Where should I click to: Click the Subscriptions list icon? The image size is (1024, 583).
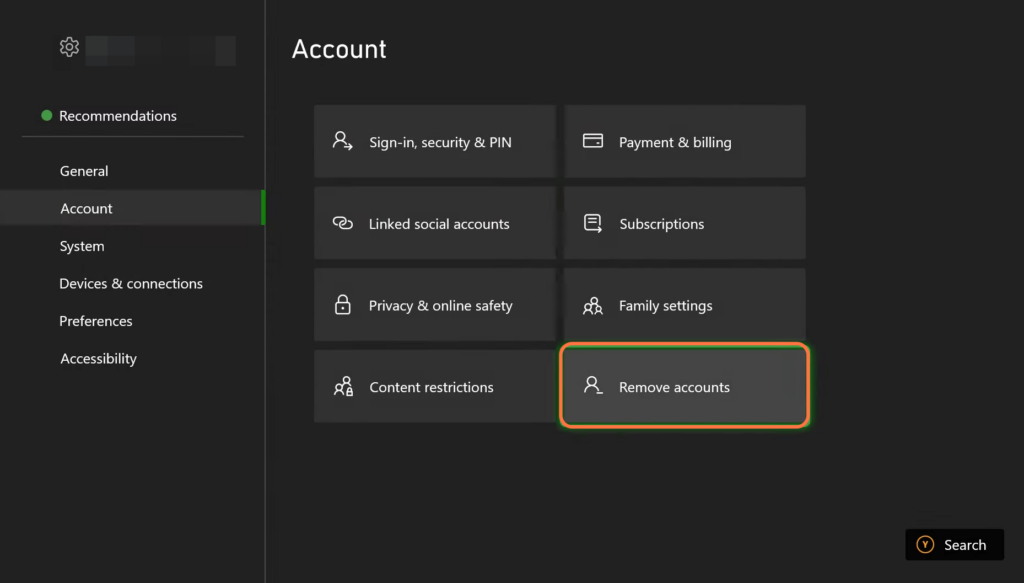pos(593,223)
